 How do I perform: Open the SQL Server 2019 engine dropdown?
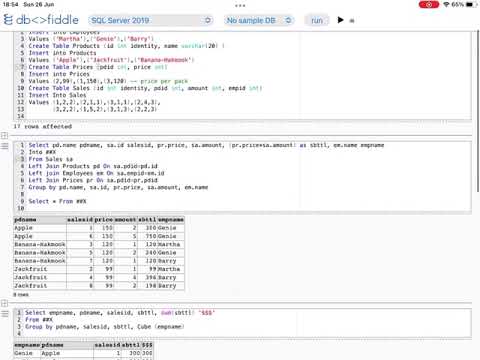(151, 20)
